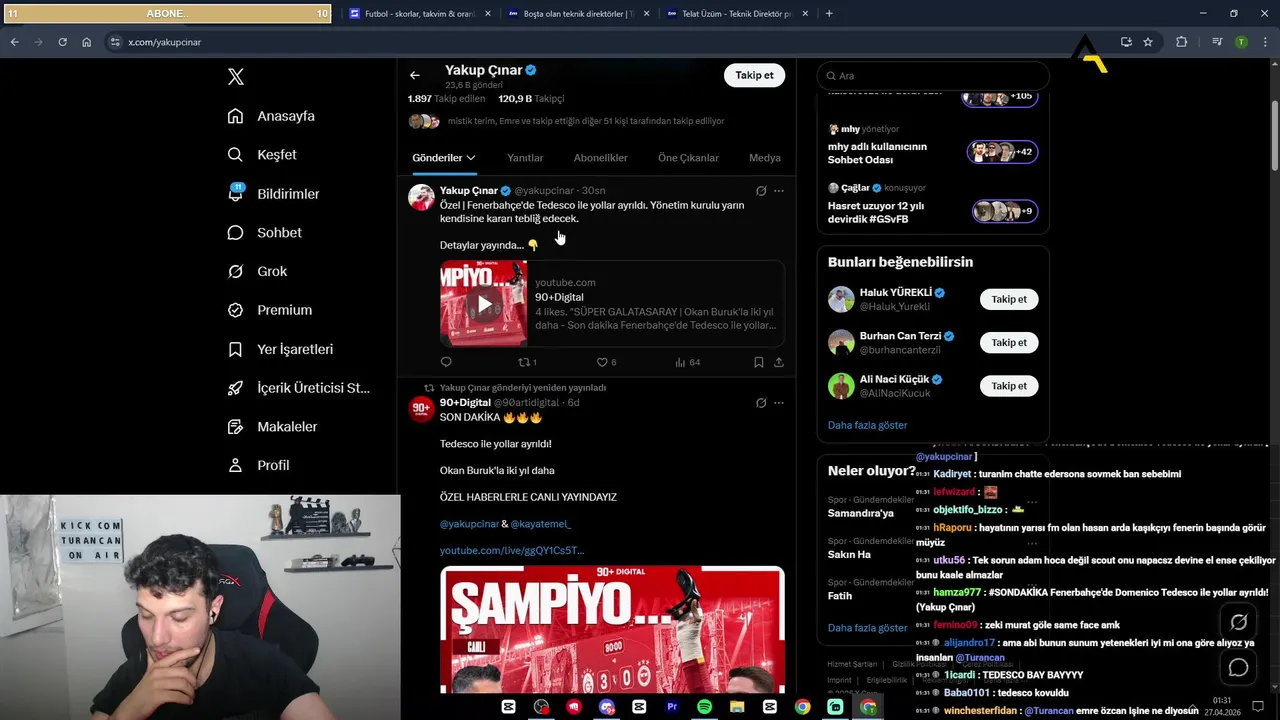
Task: Open Makaleler section
Action: (x=272, y=427)
